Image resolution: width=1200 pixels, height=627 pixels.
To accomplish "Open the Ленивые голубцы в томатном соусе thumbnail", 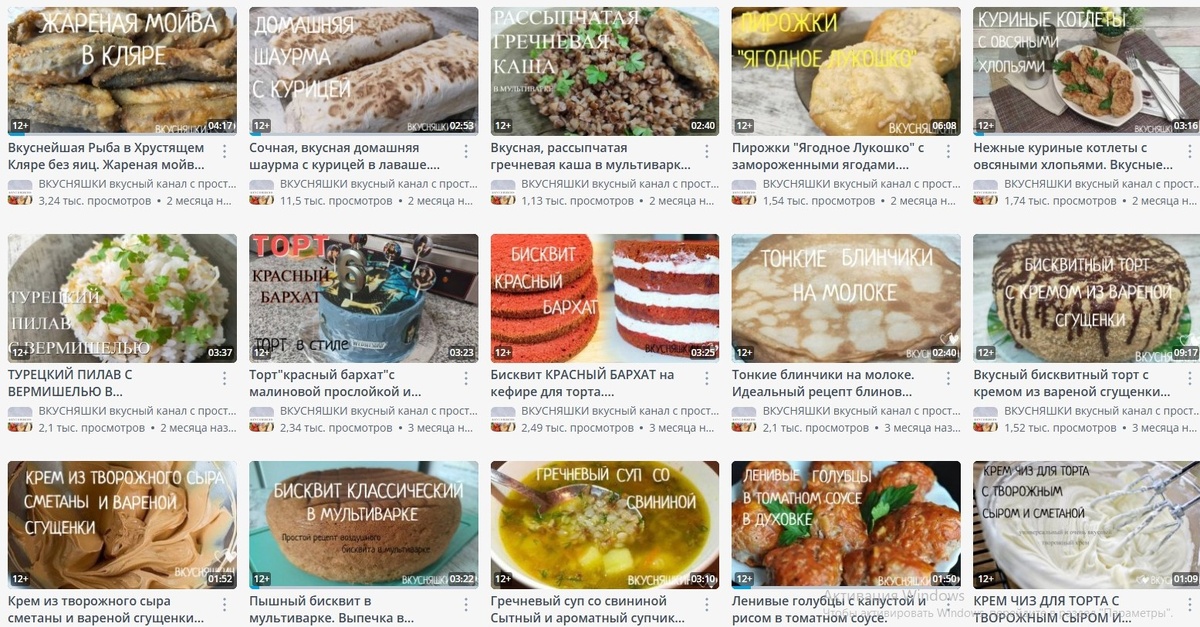I will tap(846, 524).
